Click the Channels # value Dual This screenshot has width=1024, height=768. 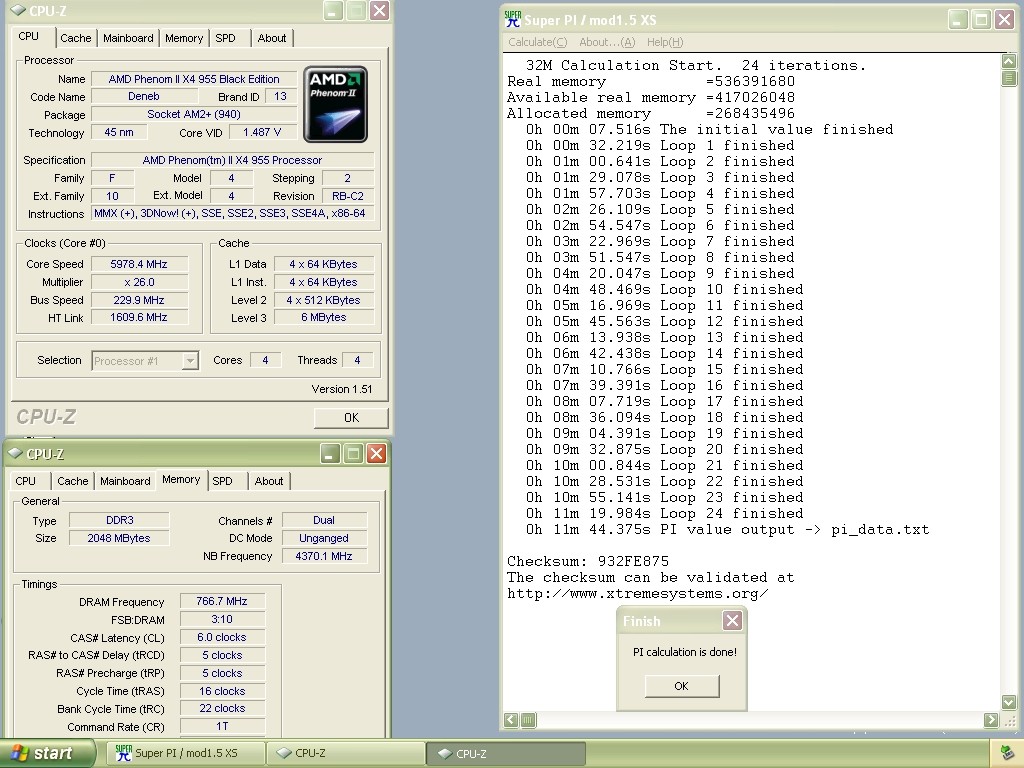click(x=324, y=520)
